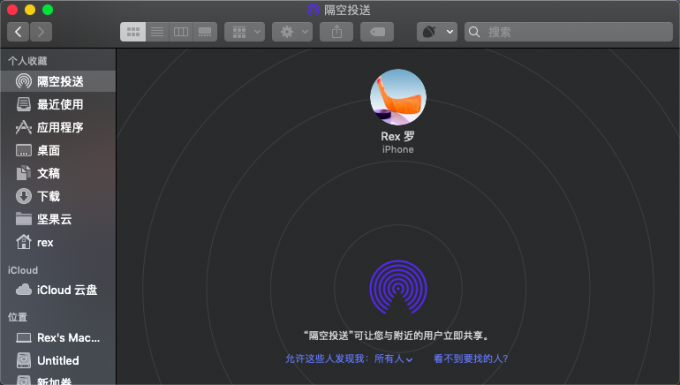
Task: Select Rex's Mac... under 位置
Action: (x=58, y=337)
